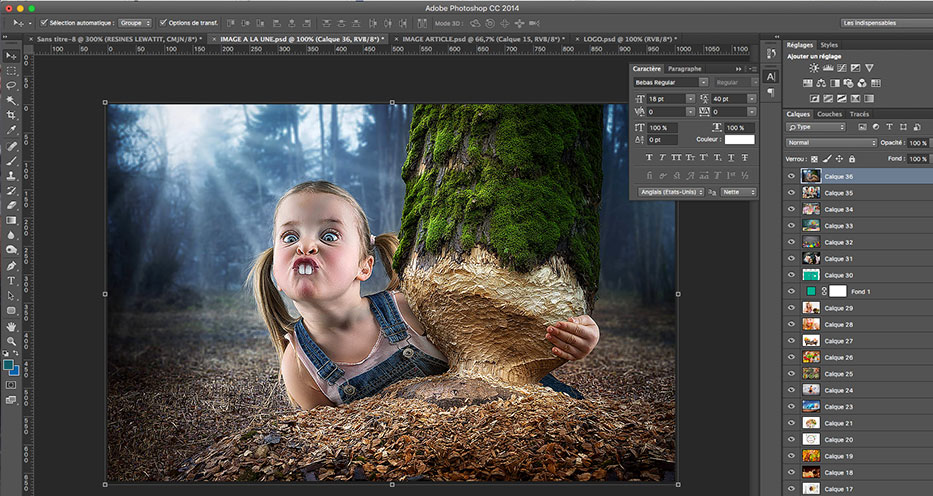933x496 pixels.
Task: Hide layer Calque 24
Action: (x=791, y=390)
